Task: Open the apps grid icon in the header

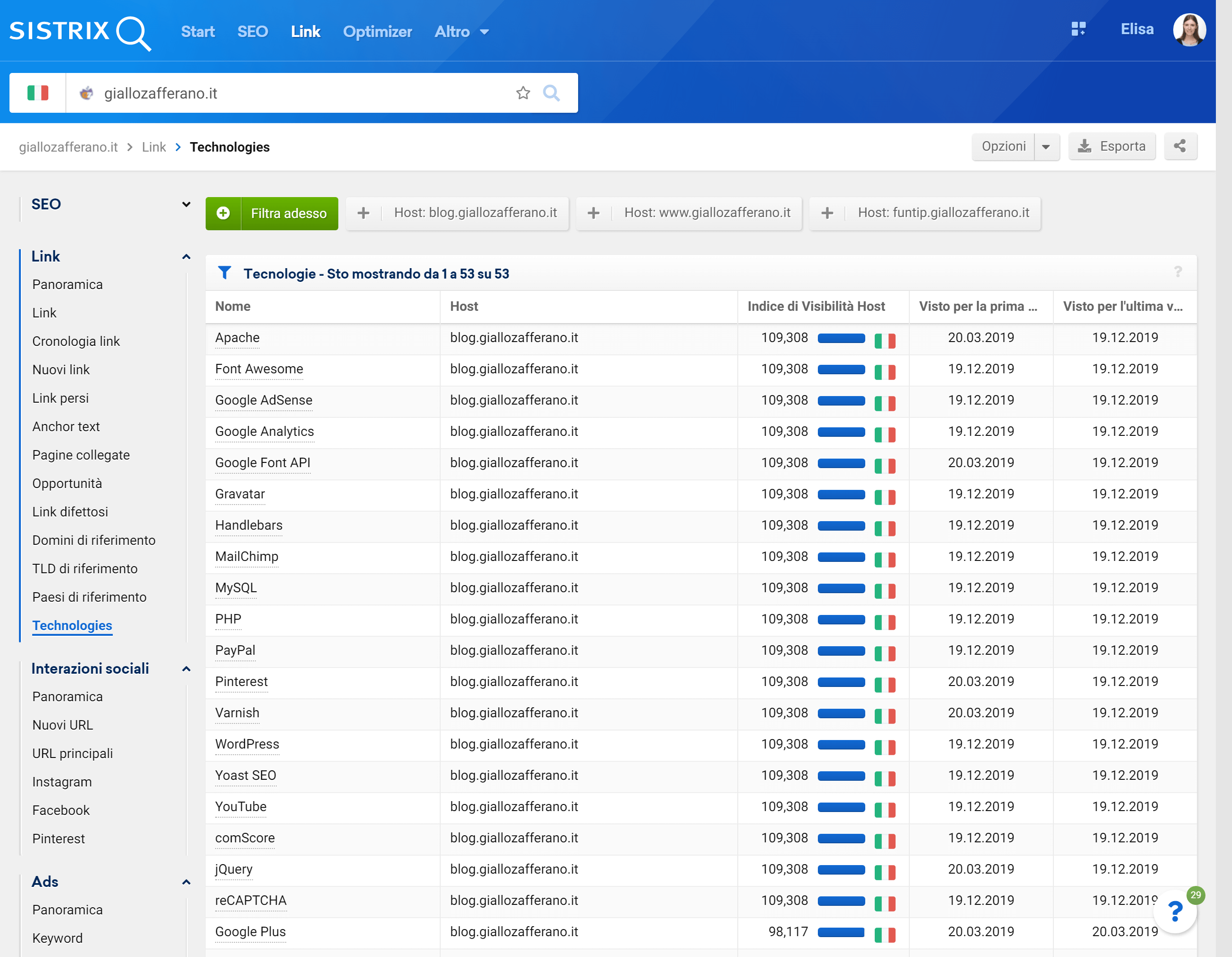Action: coord(1078,29)
